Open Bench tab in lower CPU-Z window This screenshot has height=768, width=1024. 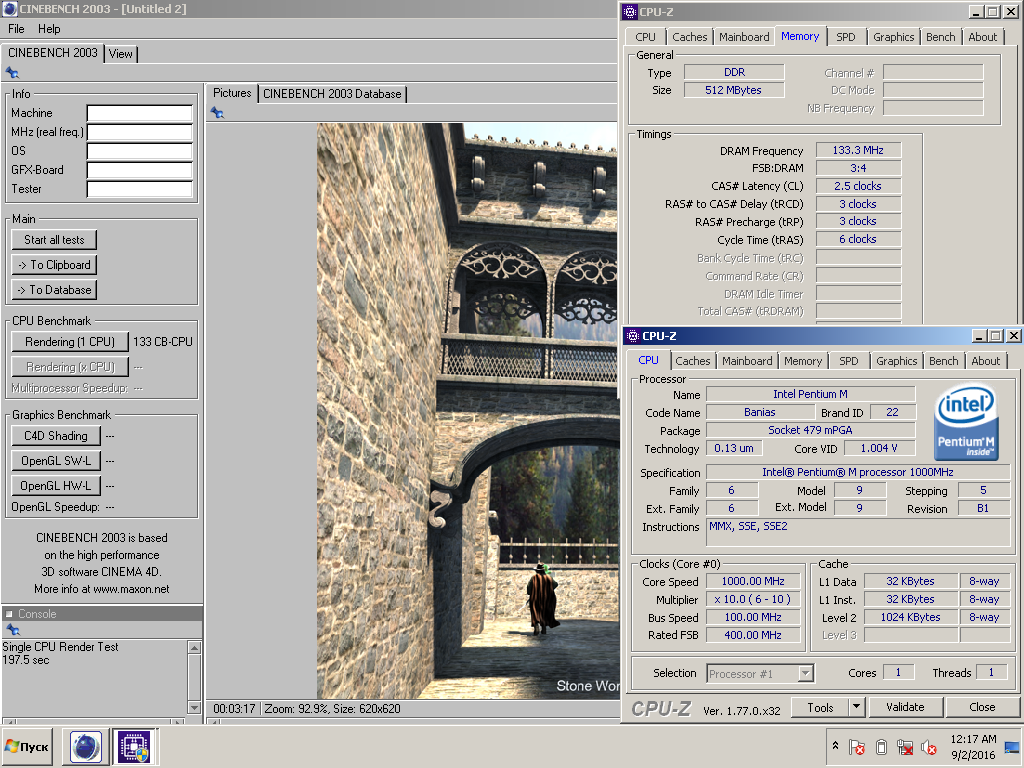pyautogui.click(x=944, y=361)
